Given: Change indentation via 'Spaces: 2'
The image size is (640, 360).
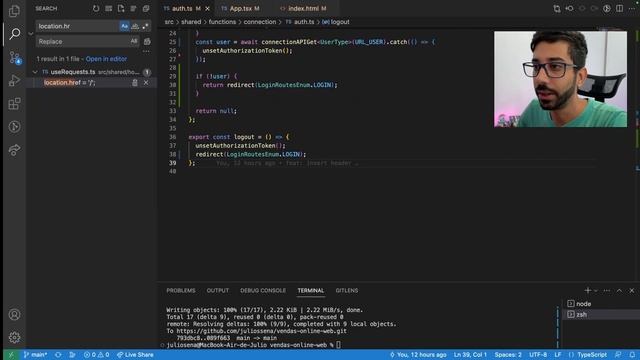Looking at the screenshot, I should (x=508, y=355).
